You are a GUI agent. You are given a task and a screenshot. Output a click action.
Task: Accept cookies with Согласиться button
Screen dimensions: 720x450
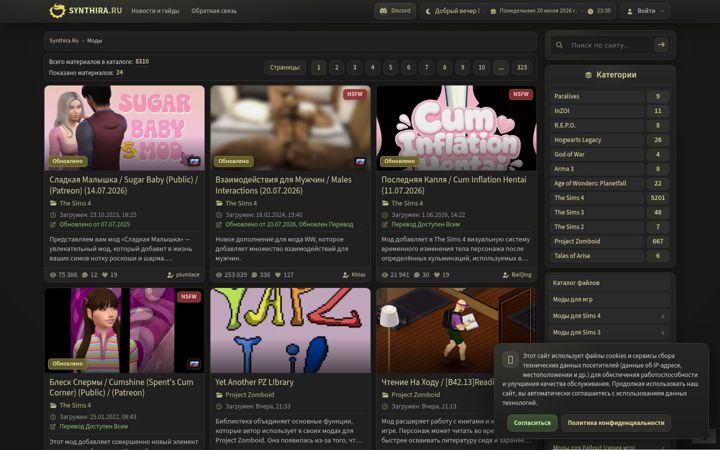click(532, 423)
